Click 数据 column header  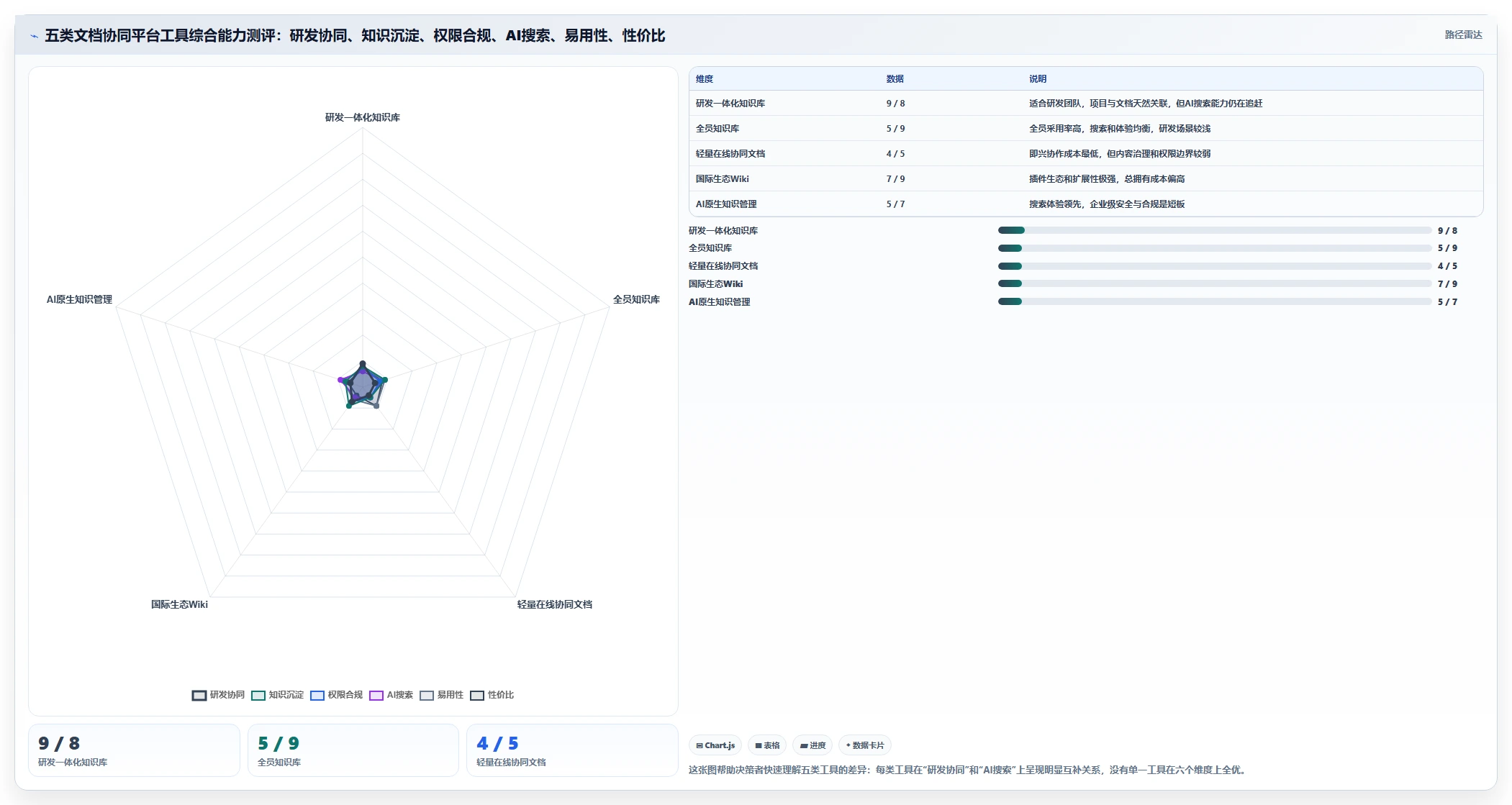[x=895, y=79]
